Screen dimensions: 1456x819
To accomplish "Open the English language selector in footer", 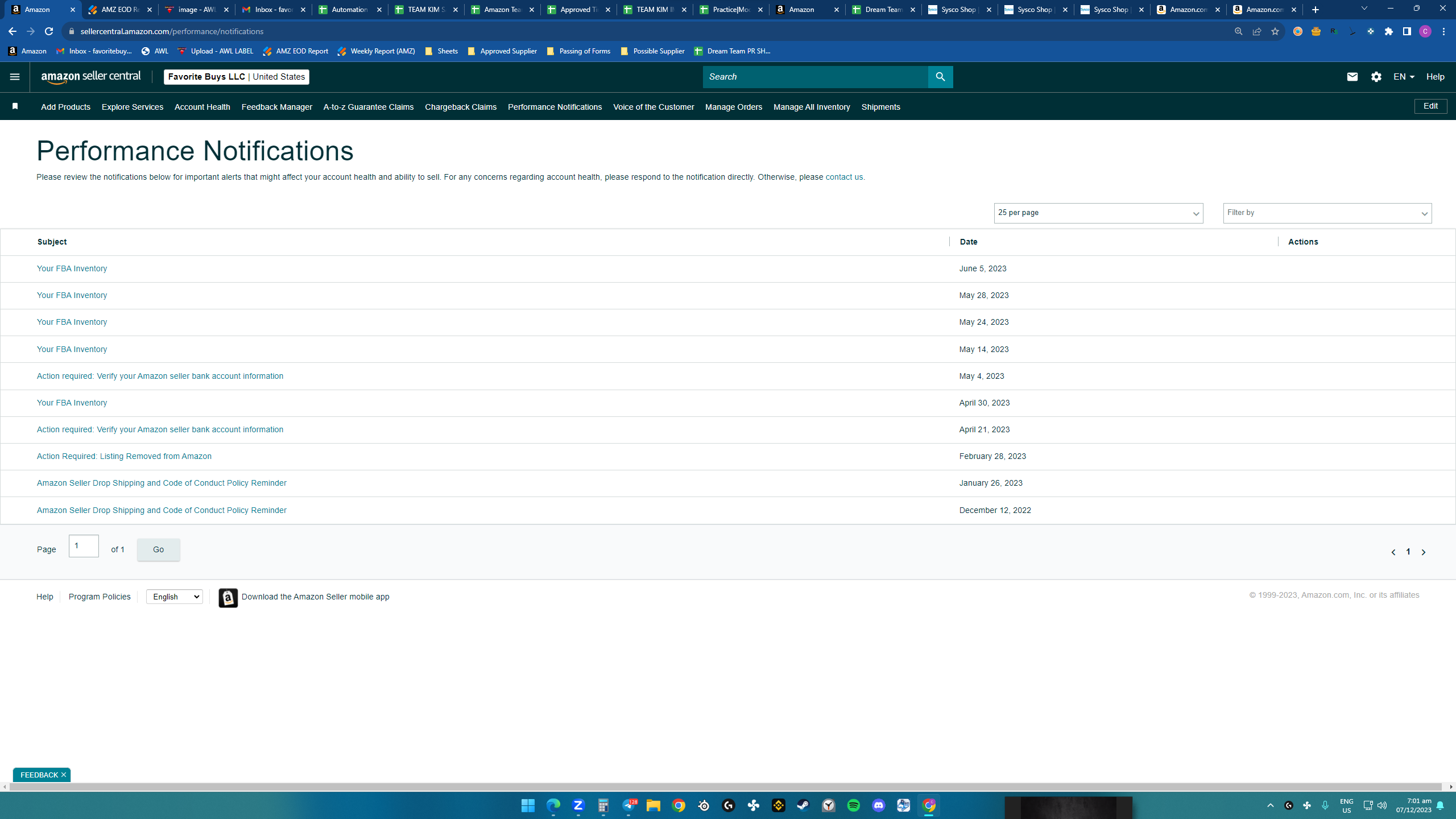I will (x=175, y=597).
